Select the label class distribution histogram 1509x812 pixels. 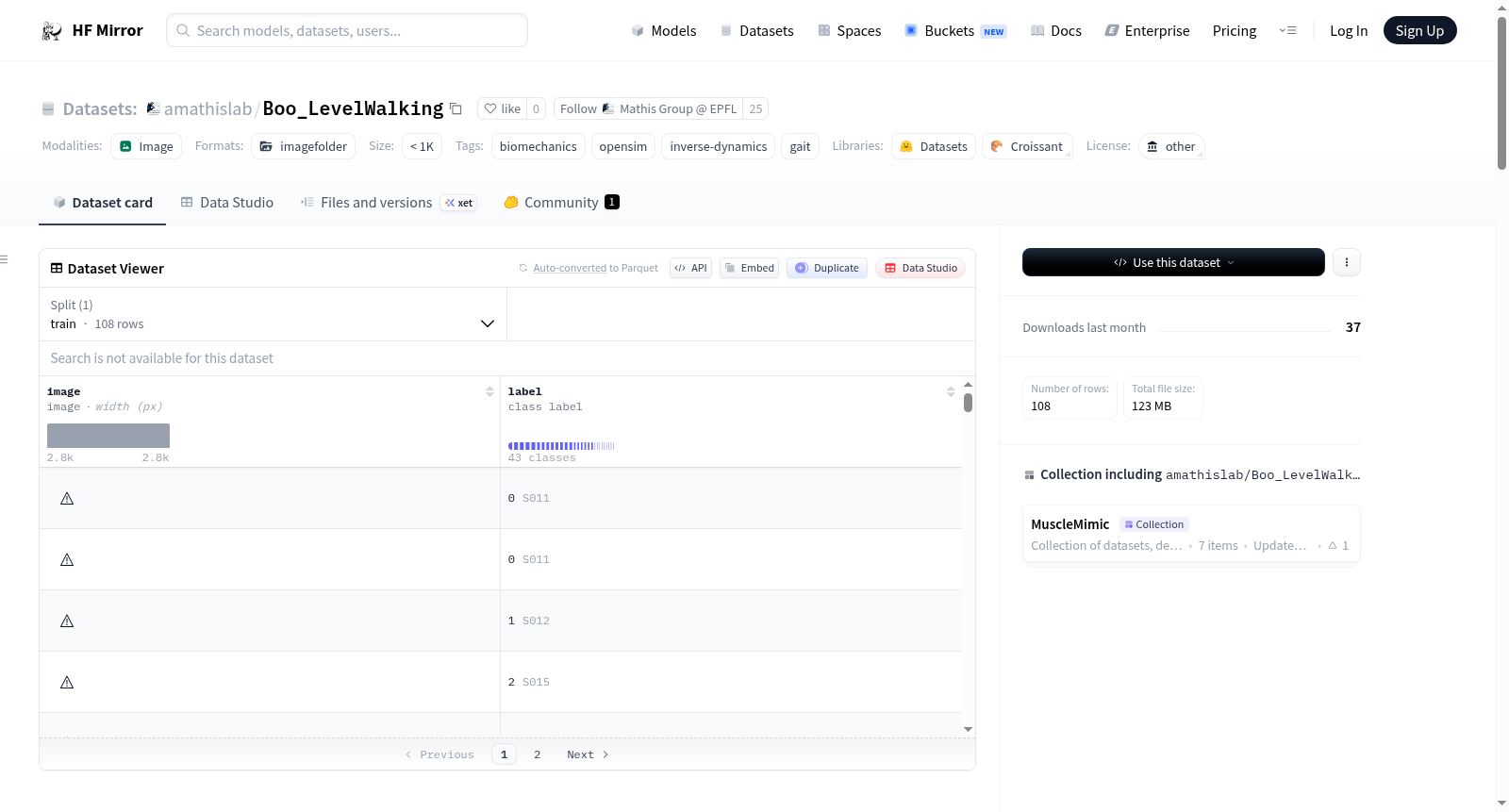561,446
